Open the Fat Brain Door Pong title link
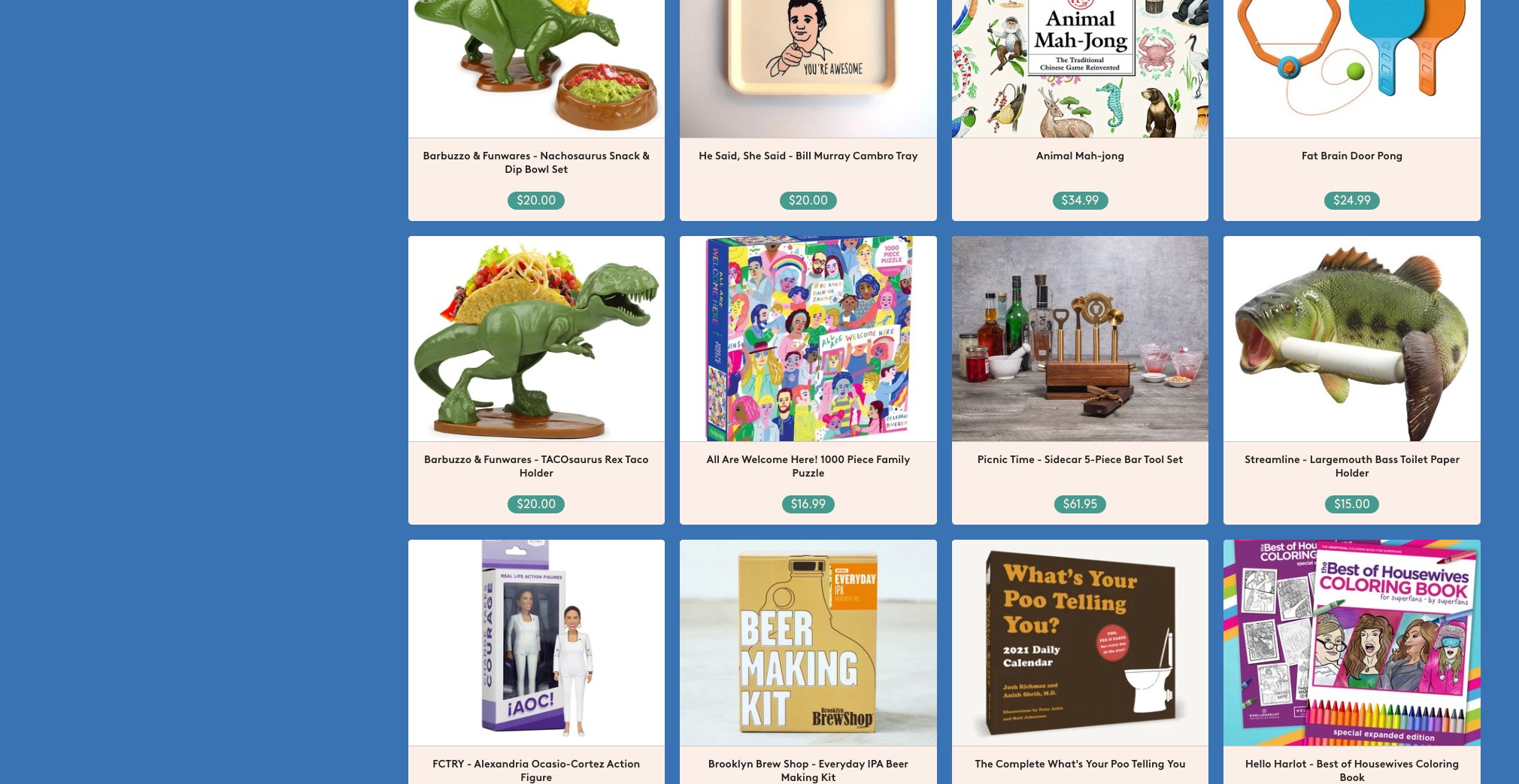Viewport: 1519px width, 784px height. click(1352, 156)
